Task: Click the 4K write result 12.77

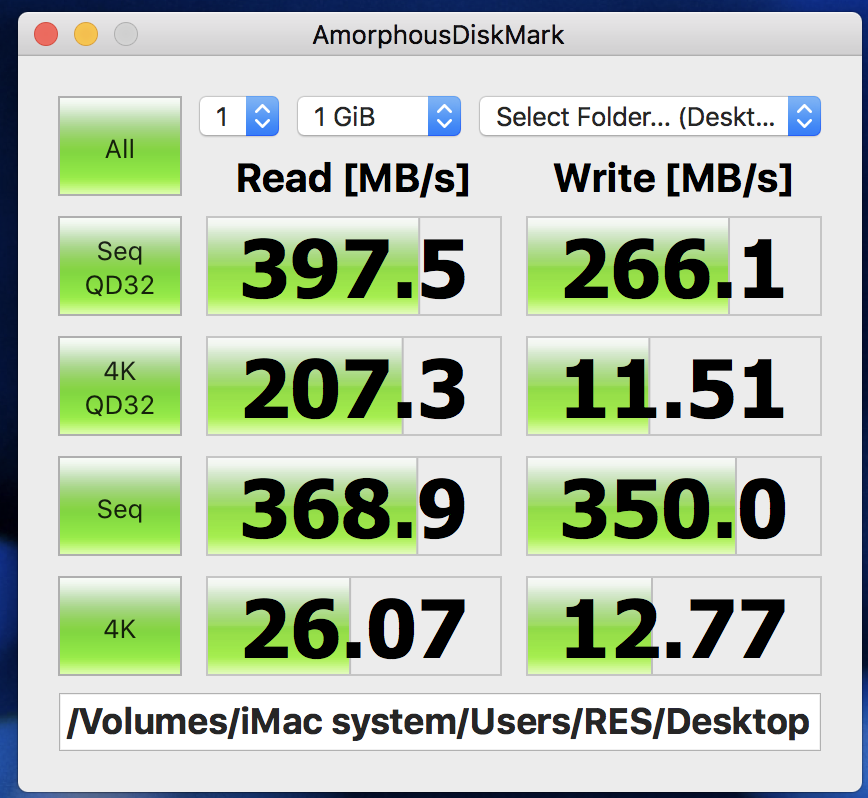Action: pos(674,626)
